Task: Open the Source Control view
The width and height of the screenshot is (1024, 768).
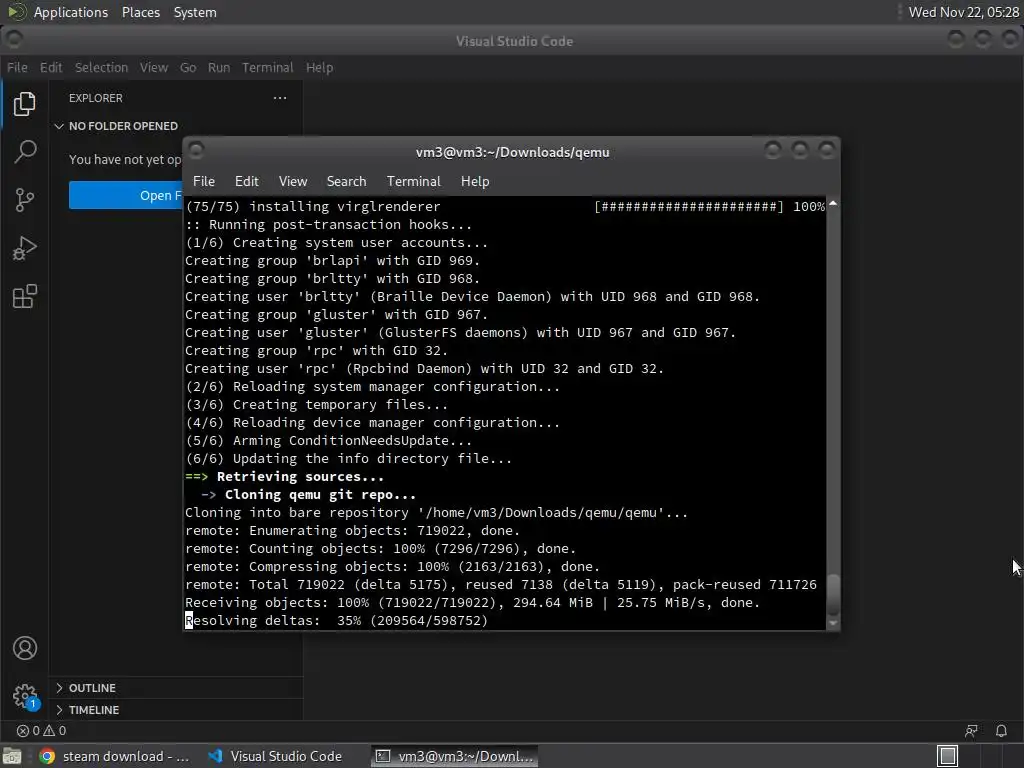Action: coord(25,200)
